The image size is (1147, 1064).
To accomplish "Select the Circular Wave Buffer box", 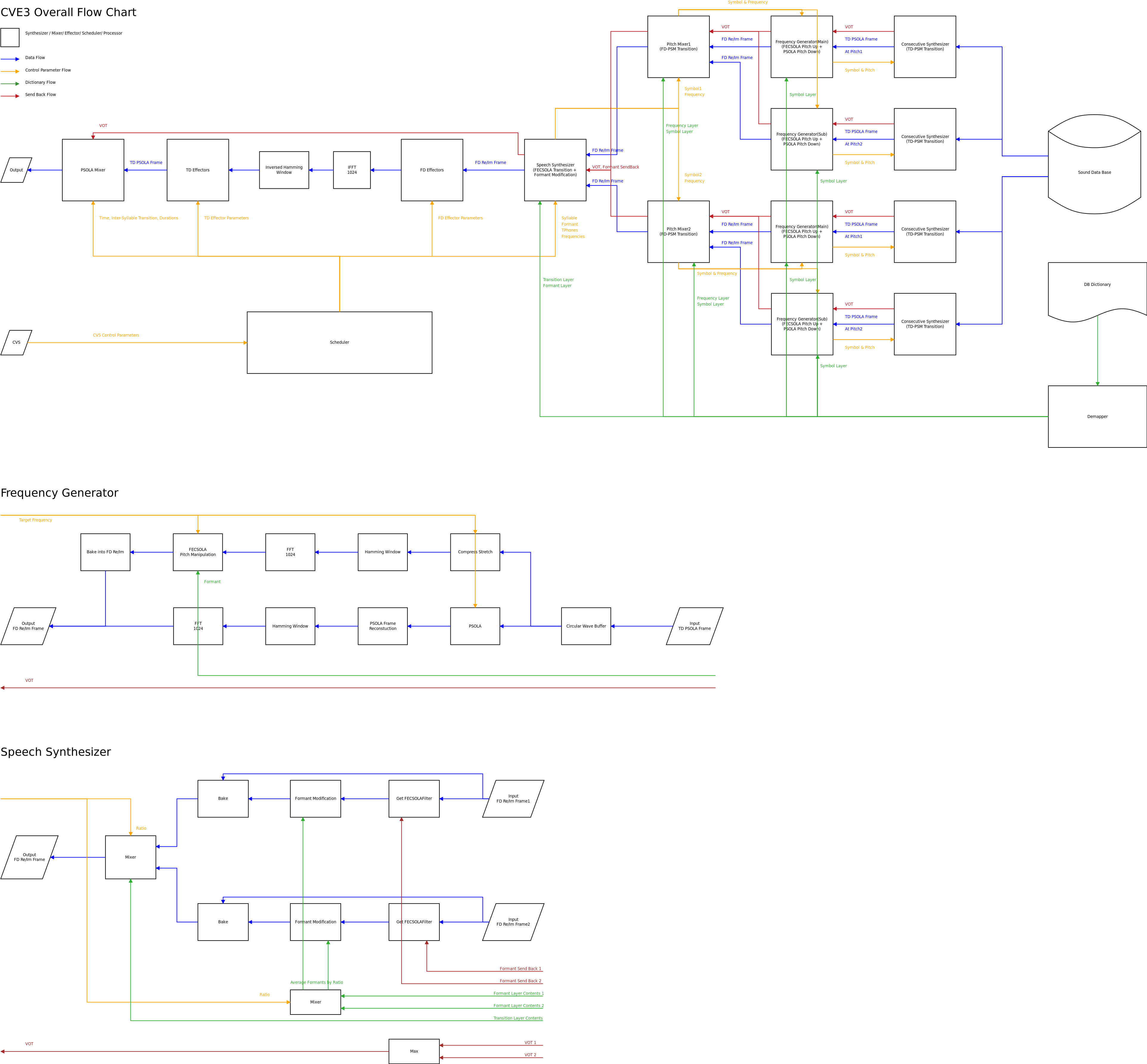I will coord(586,626).
